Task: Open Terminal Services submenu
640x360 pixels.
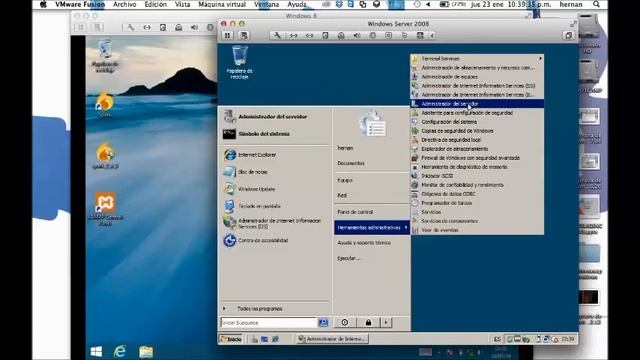Action: coord(477,59)
